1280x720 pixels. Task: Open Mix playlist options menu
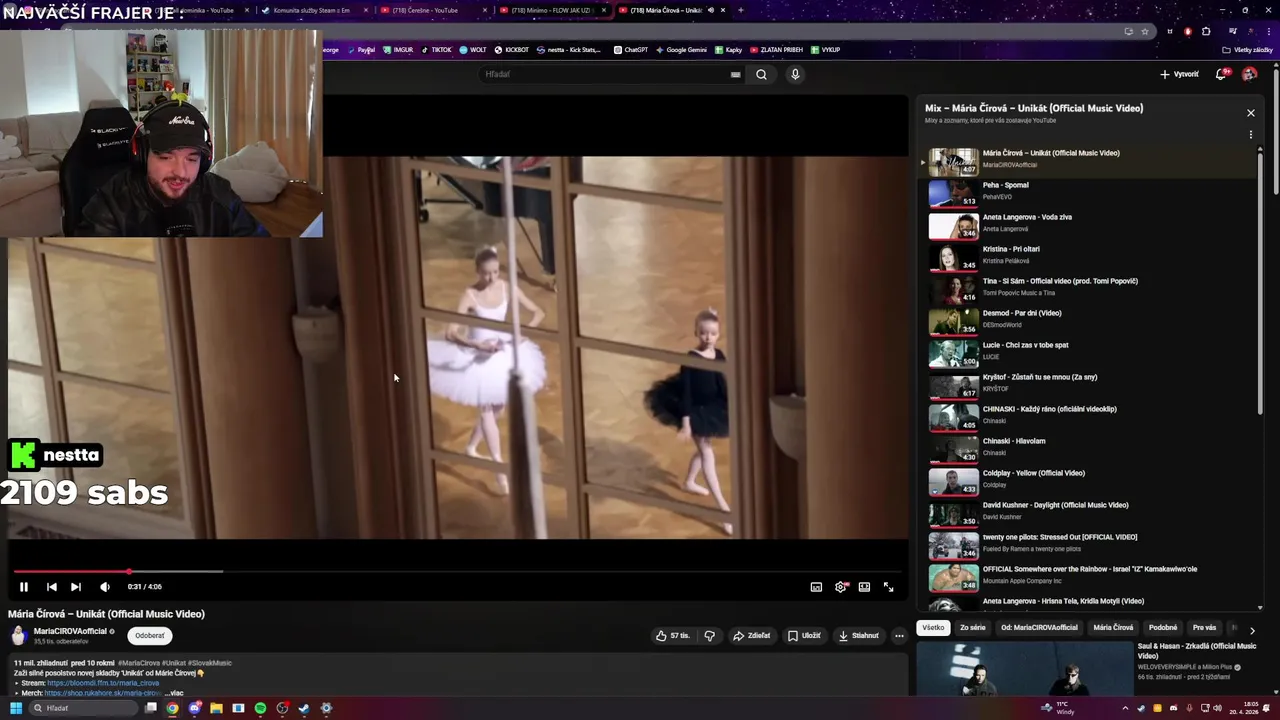[x=1250, y=135]
